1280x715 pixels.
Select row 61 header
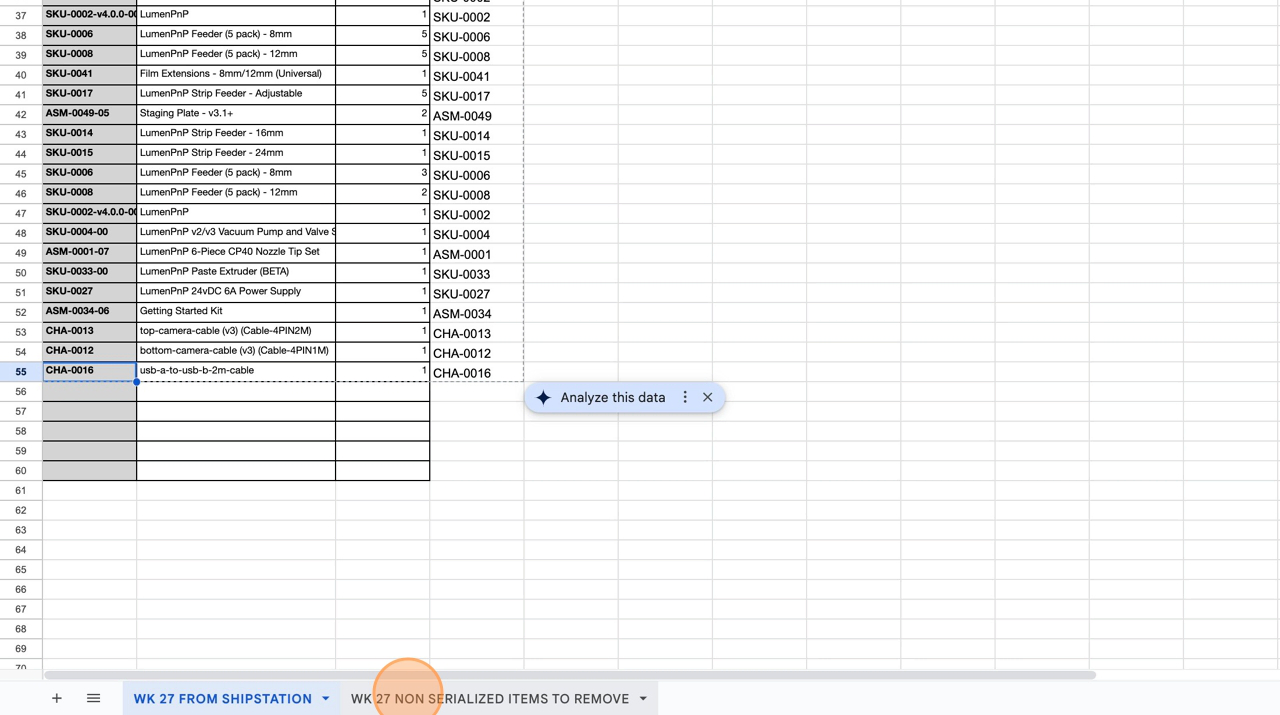21,490
